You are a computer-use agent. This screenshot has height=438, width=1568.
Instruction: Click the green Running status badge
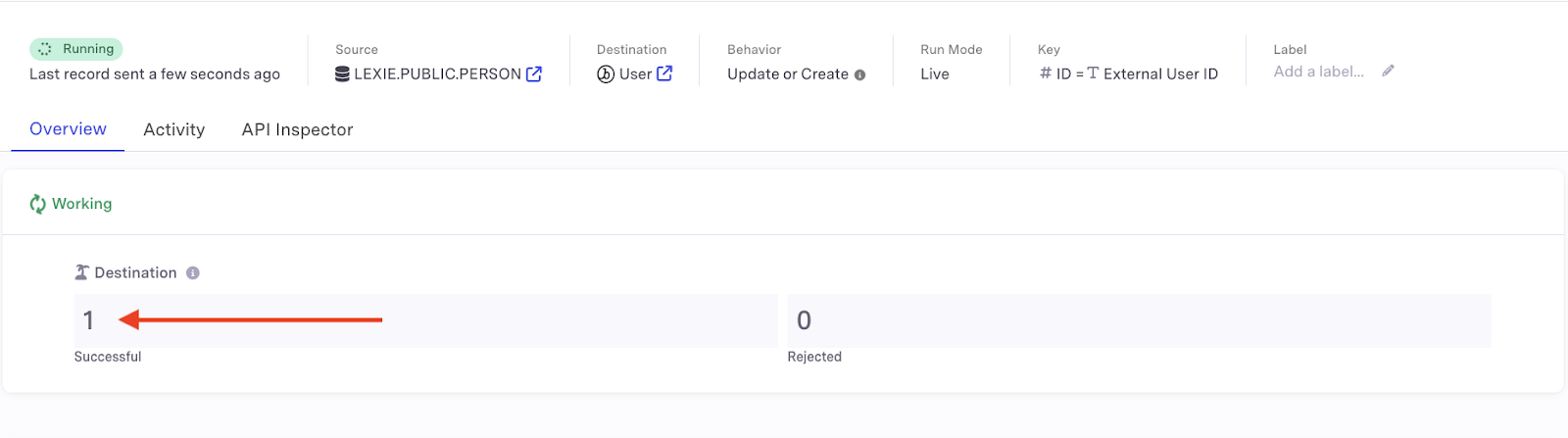[76, 49]
